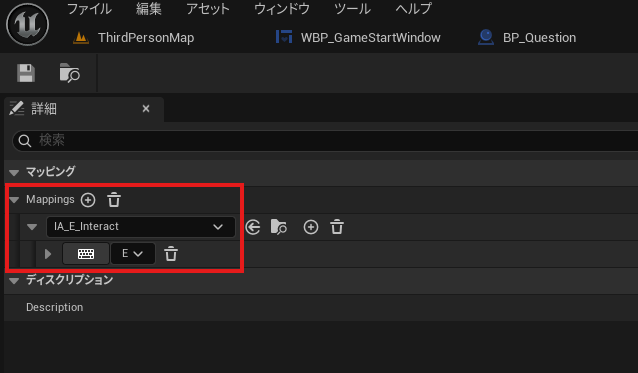
Task: Click the details panel pencil icon
Action: tap(17, 109)
